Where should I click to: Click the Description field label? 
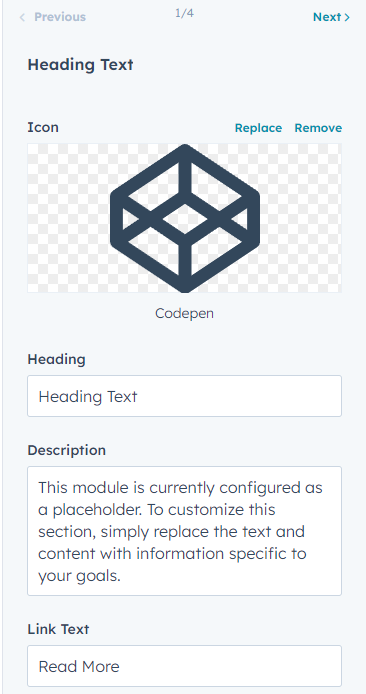67,450
